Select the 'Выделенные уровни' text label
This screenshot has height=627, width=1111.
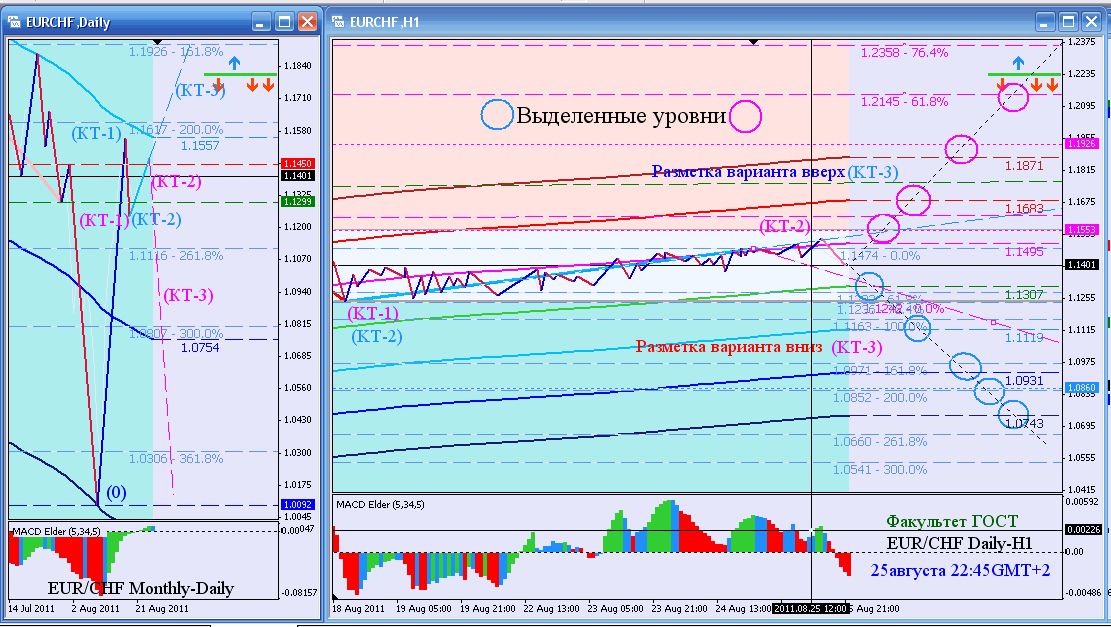point(621,115)
